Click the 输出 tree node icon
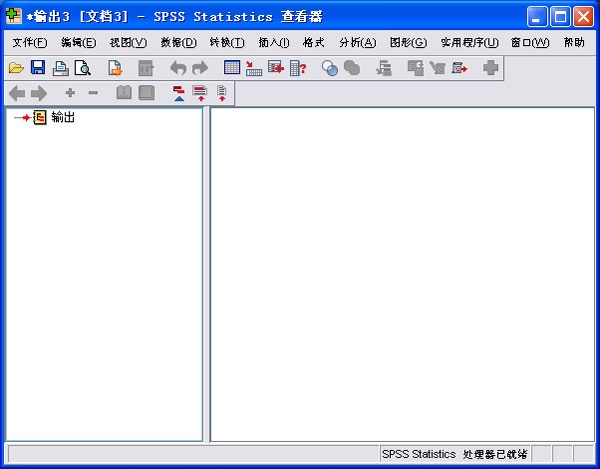This screenshot has height=469, width=600. (x=40, y=117)
